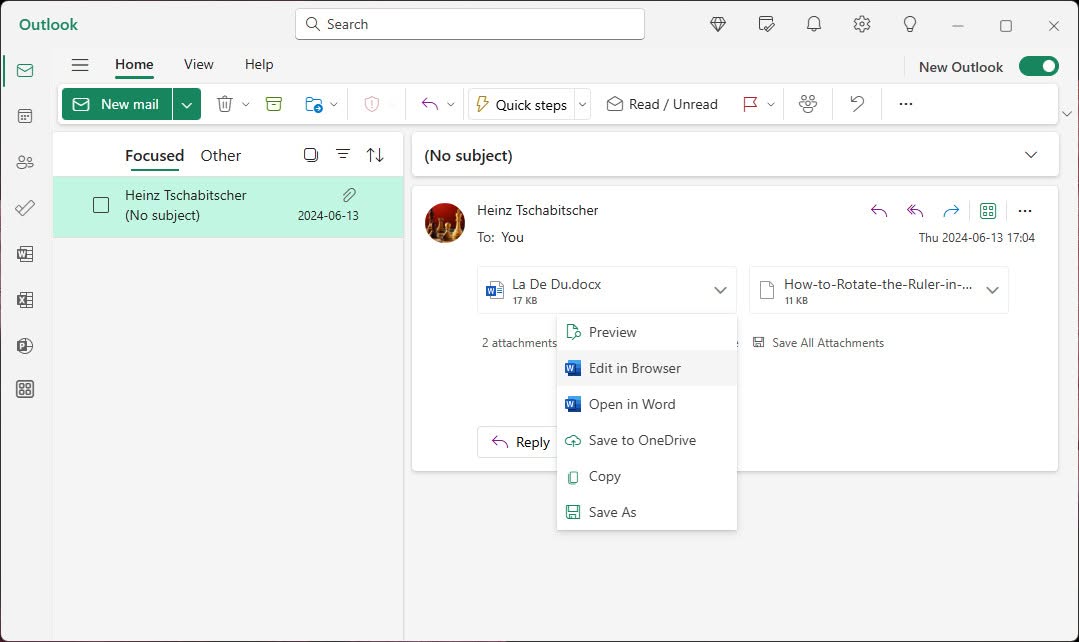Screen dimensions: 1079x642
Task: Open the Apps grid icon in message header
Action: pyautogui.click(x=988, y=211)
